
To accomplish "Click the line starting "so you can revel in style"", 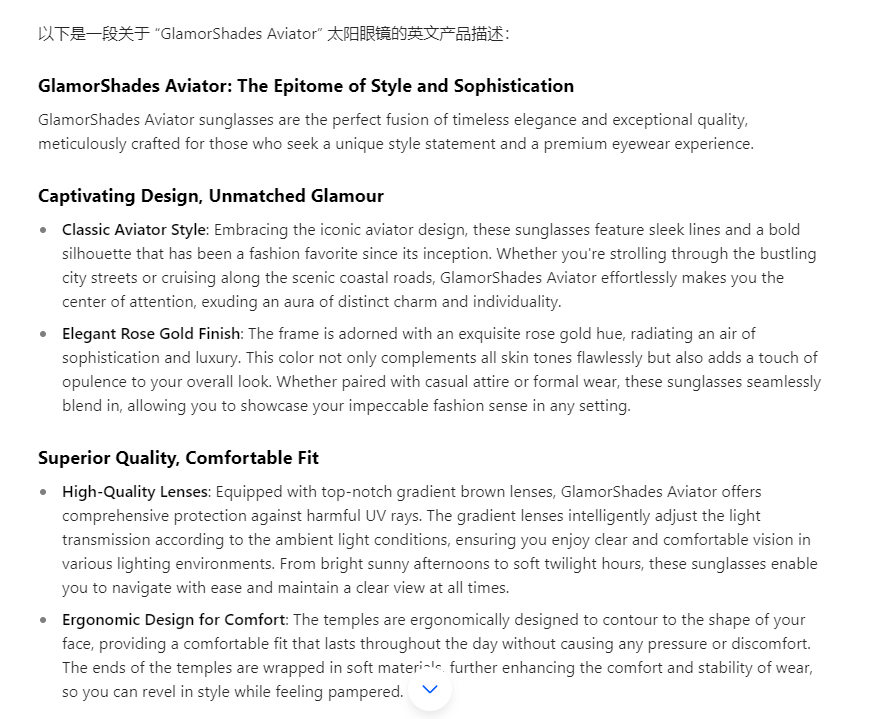I will (232, 692).
